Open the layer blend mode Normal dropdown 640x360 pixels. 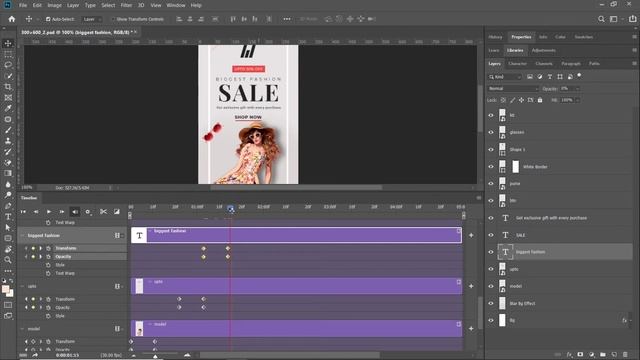click(513, 89)
